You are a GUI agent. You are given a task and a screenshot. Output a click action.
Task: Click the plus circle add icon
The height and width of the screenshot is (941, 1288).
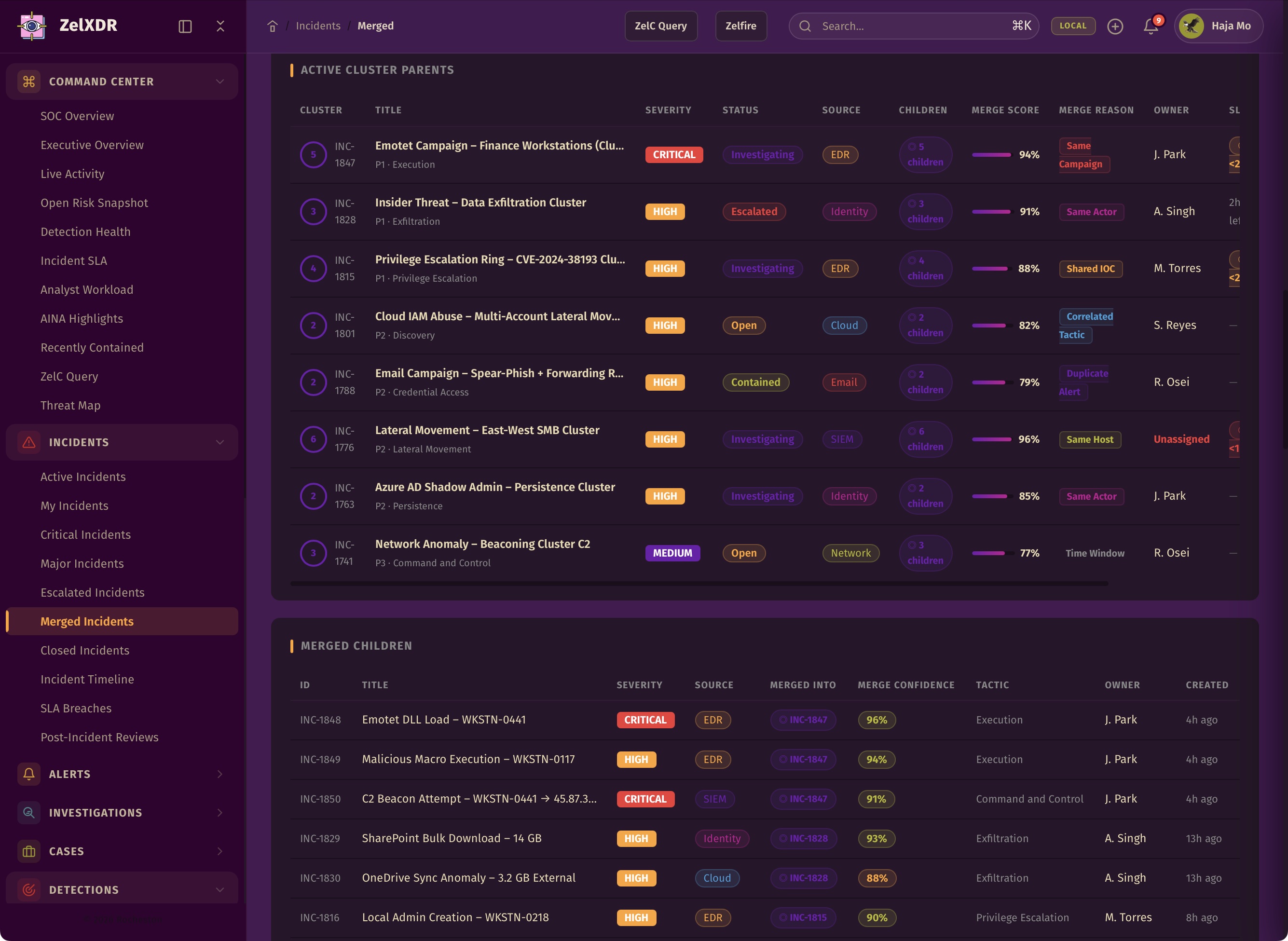pyautogui.click(x=1115, y=26)
